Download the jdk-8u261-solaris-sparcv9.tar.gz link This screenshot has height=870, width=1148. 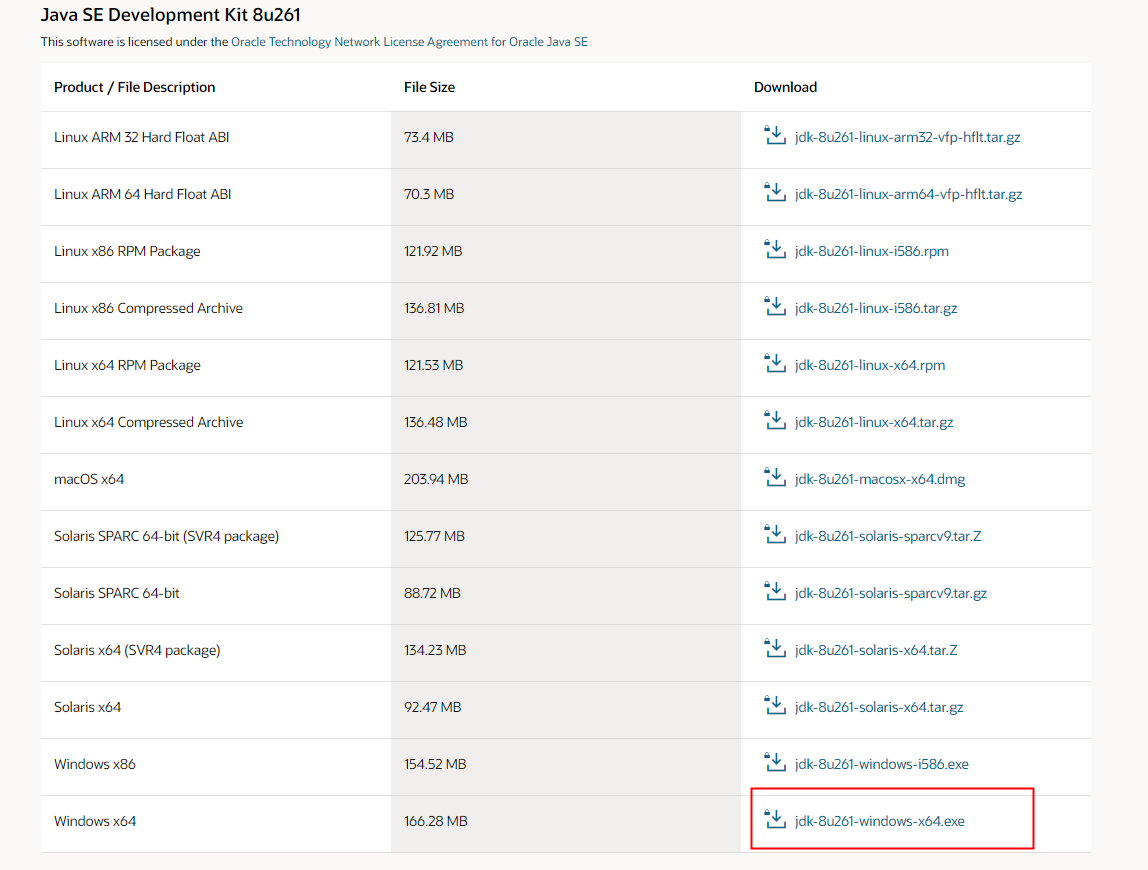[891, 593]
